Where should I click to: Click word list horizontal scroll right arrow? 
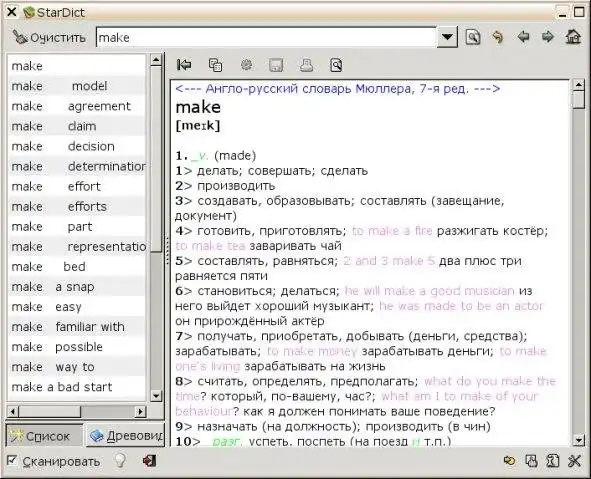(140, 411)
